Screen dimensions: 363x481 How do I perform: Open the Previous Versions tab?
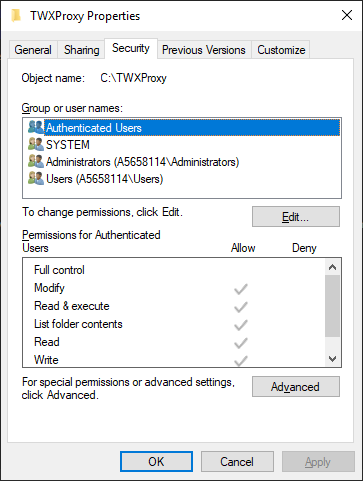(x=204, y=50)
